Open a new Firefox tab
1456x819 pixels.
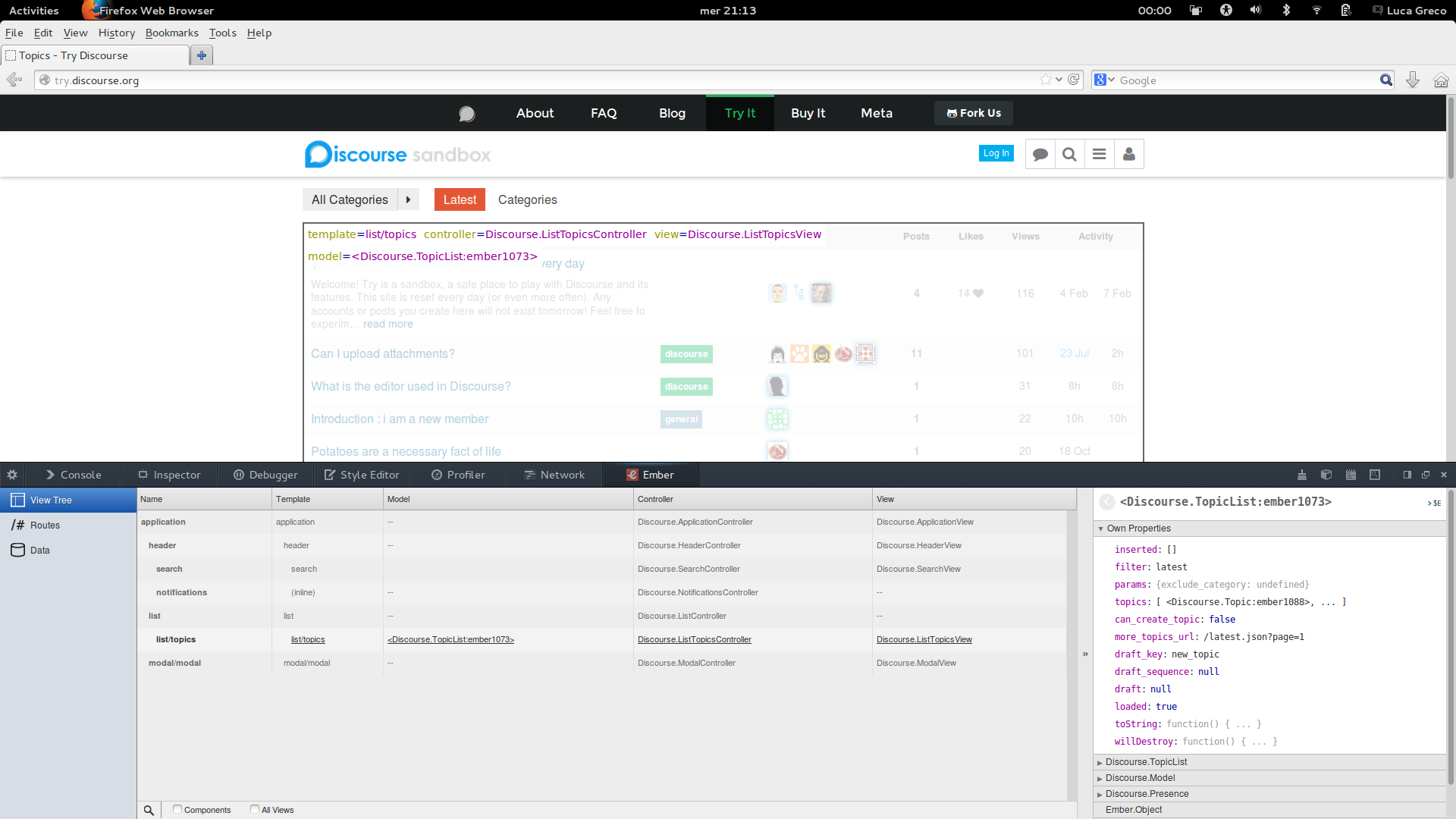pyautogui.click(x=201, y=55)
